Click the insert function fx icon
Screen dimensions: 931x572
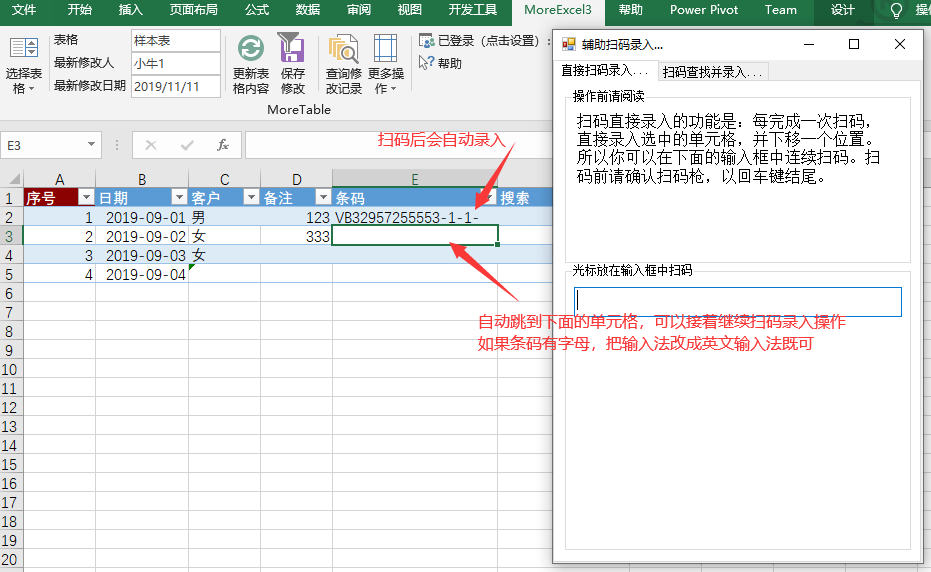[x=223, y=145]
